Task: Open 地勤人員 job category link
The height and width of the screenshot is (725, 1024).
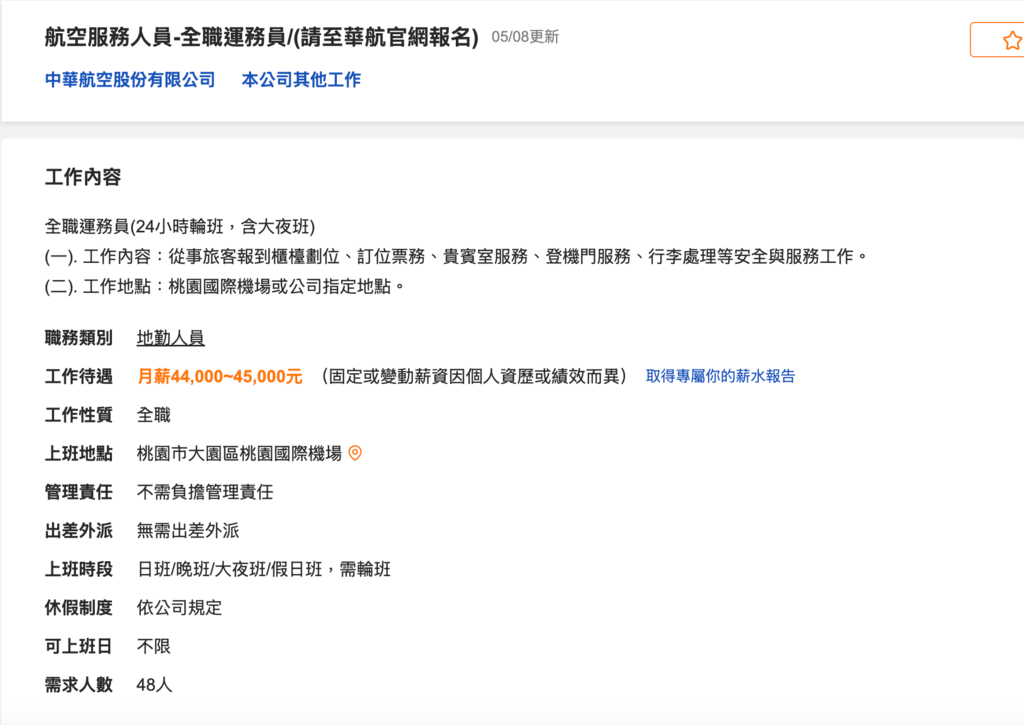Action: (170, 338)
